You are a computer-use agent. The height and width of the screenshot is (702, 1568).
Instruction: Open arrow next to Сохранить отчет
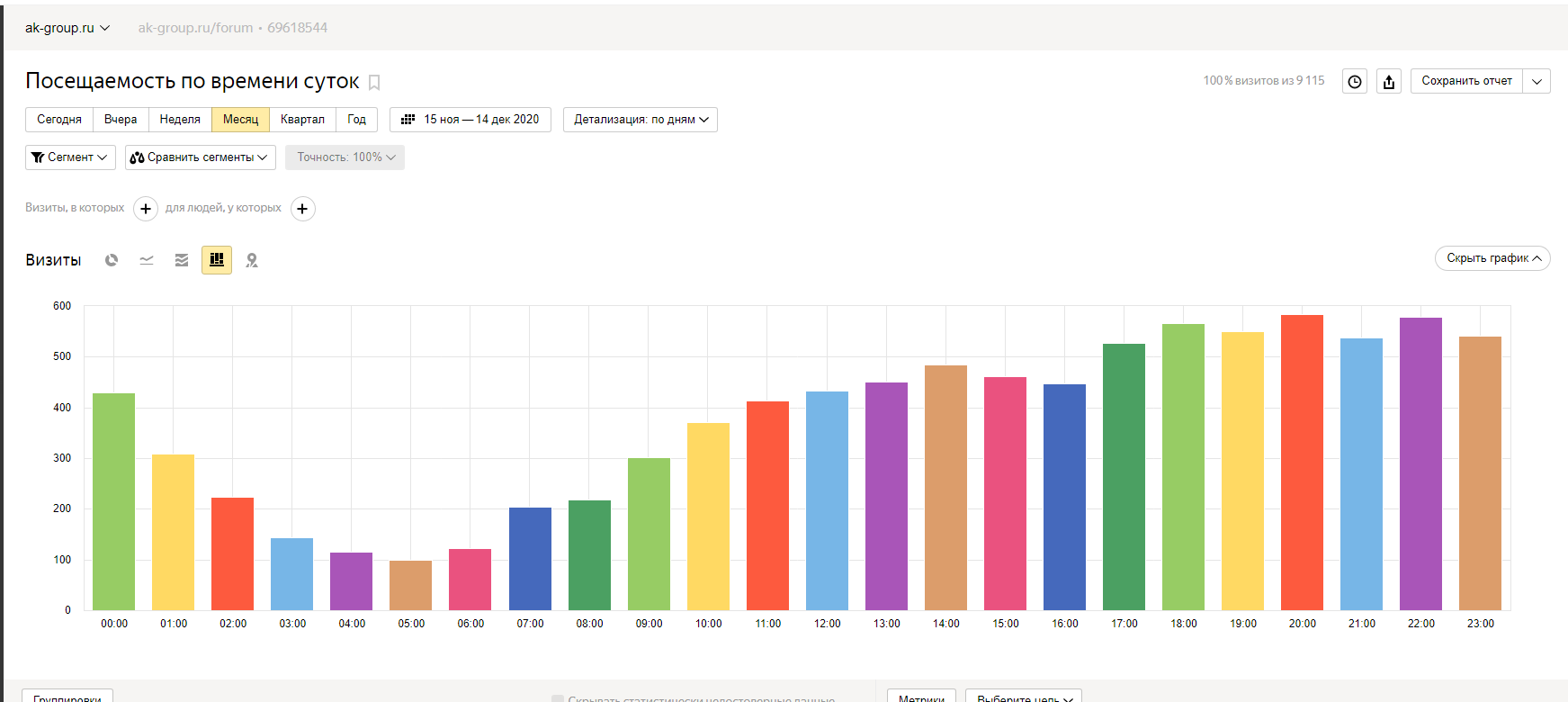(x=1537, y=81)
